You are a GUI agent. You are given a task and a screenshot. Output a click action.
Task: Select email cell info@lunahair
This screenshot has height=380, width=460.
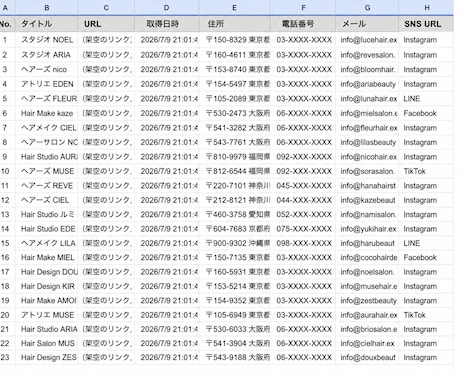pyautogui.click(x=367, y=99)
